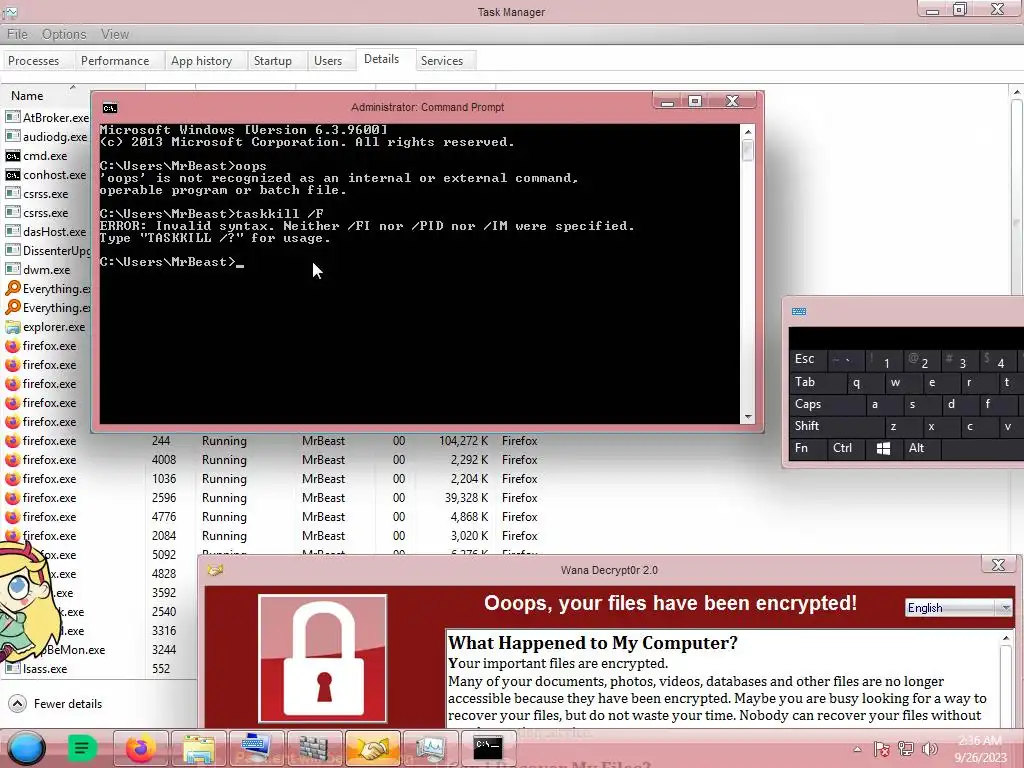Collapse Task Manager with Fewer details
The image size is (1024, 768).
56,704
